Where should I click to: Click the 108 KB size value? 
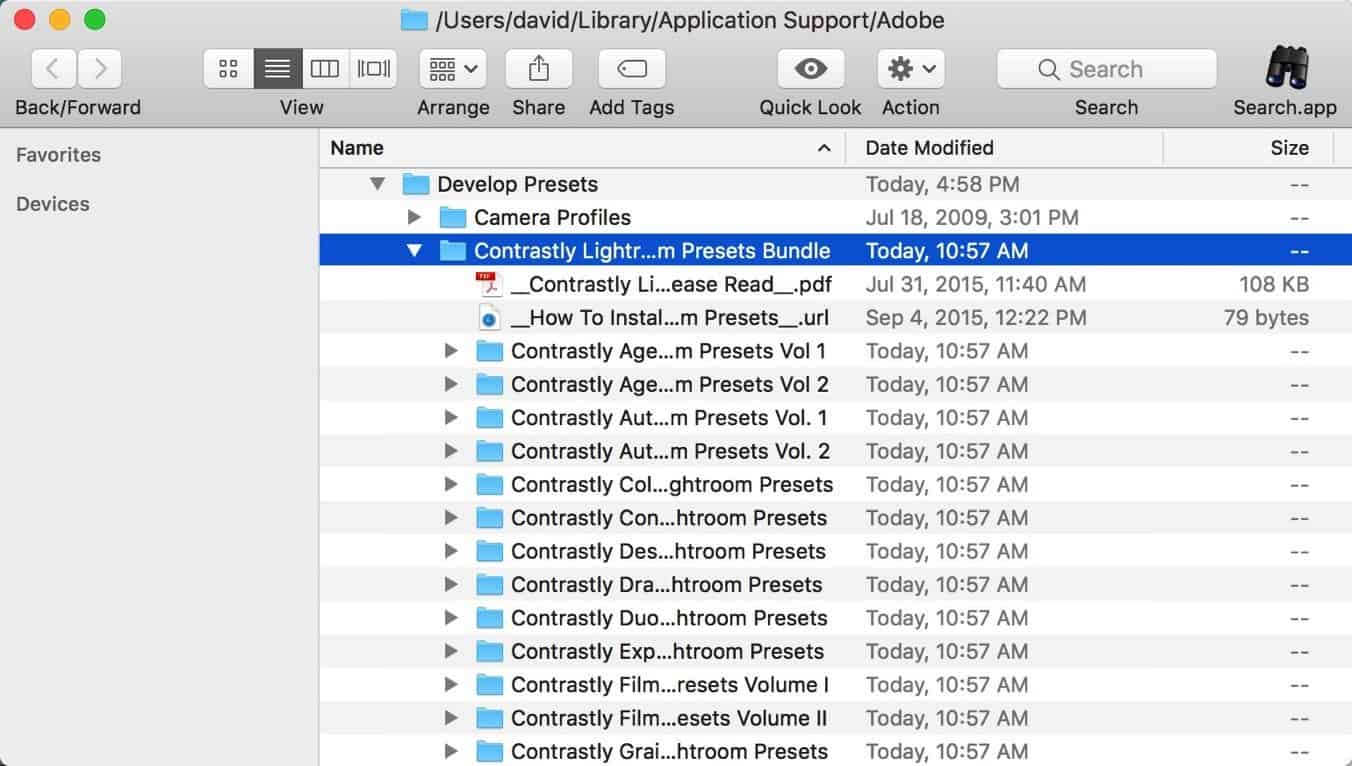(1273, 284)
